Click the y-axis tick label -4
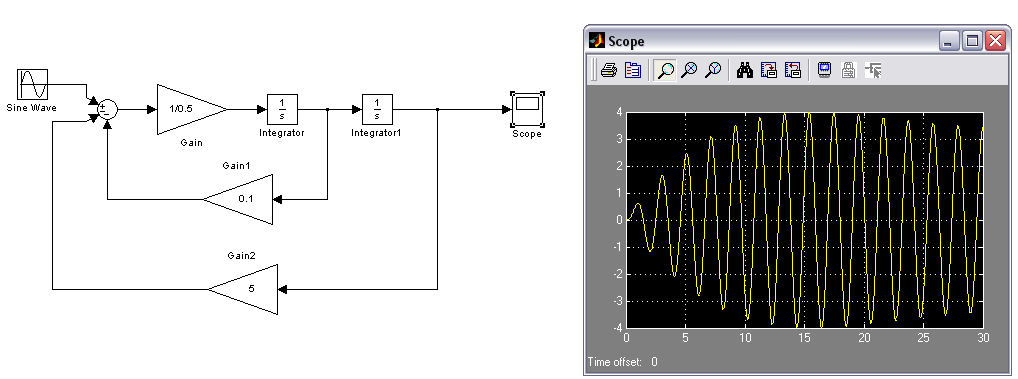Screen dimensions: 1018x379 click(618, 328)
